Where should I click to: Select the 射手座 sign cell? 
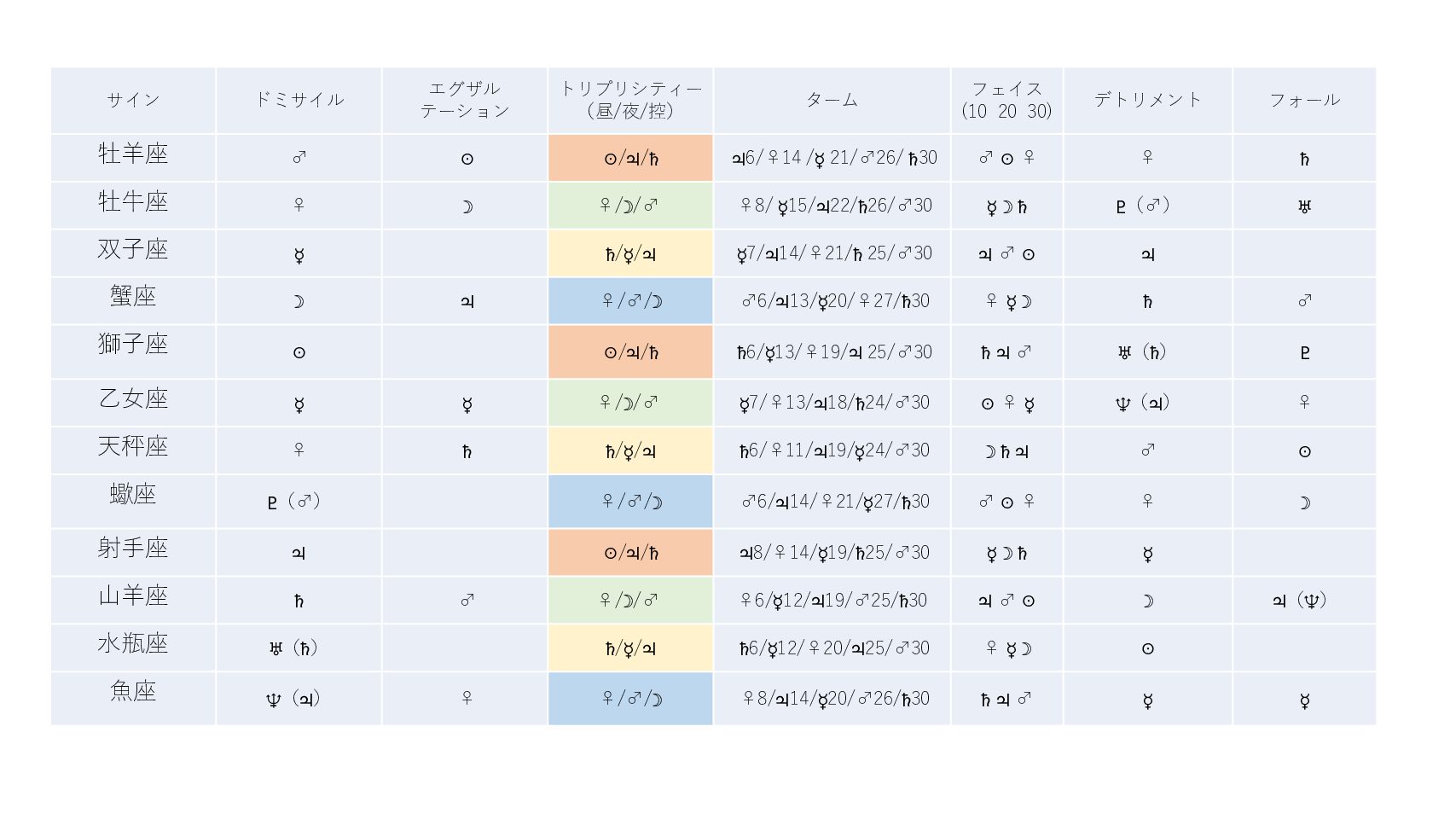point(133,553)
